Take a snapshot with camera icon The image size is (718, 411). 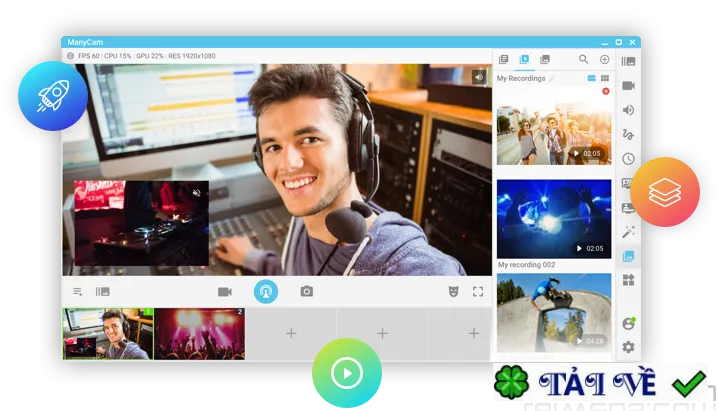coord(307,291)
